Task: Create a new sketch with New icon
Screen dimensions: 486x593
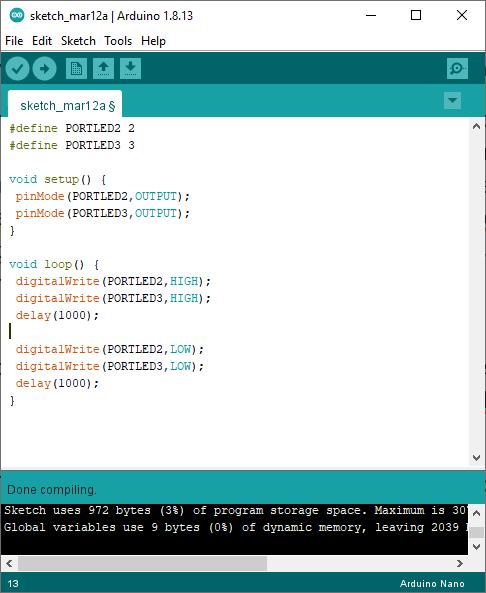Action: point(76,68)
